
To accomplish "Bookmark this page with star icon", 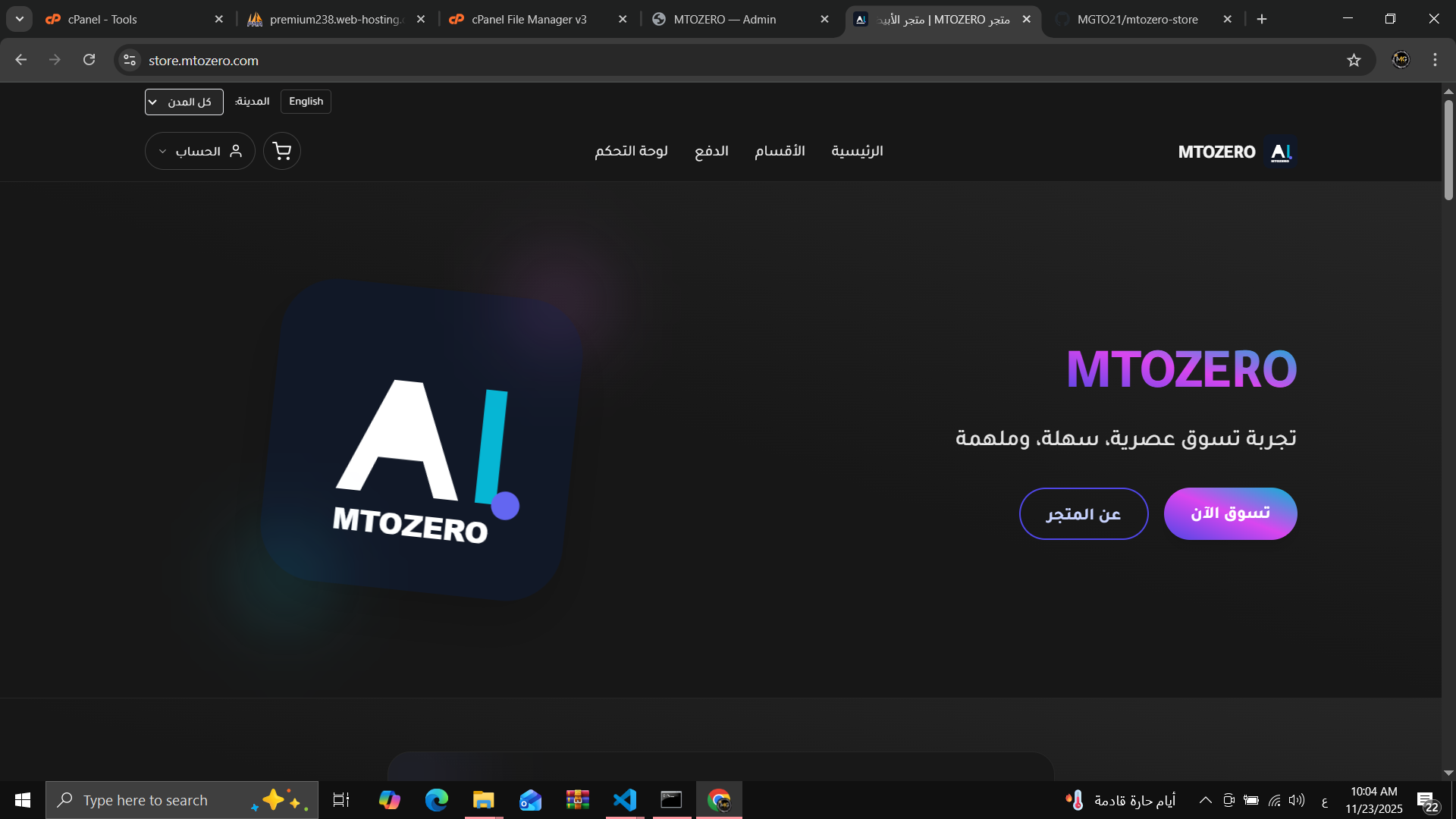I will click(x=1354, y=60).
